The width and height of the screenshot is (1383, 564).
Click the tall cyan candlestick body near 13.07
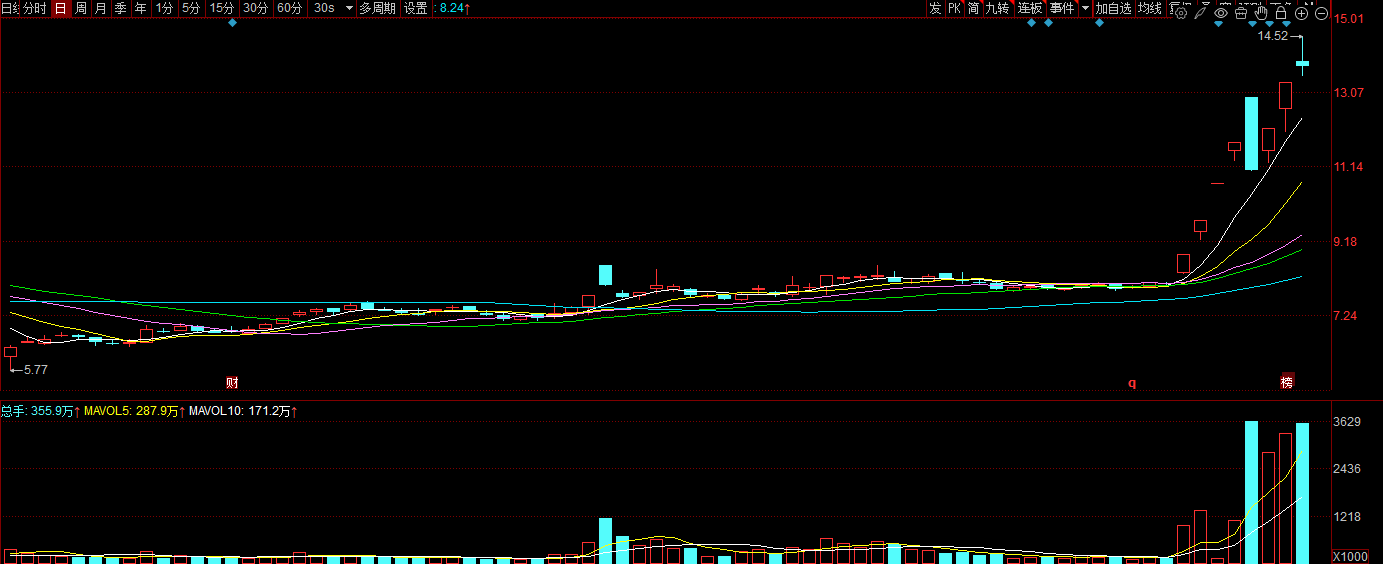tap(1251, 133)
